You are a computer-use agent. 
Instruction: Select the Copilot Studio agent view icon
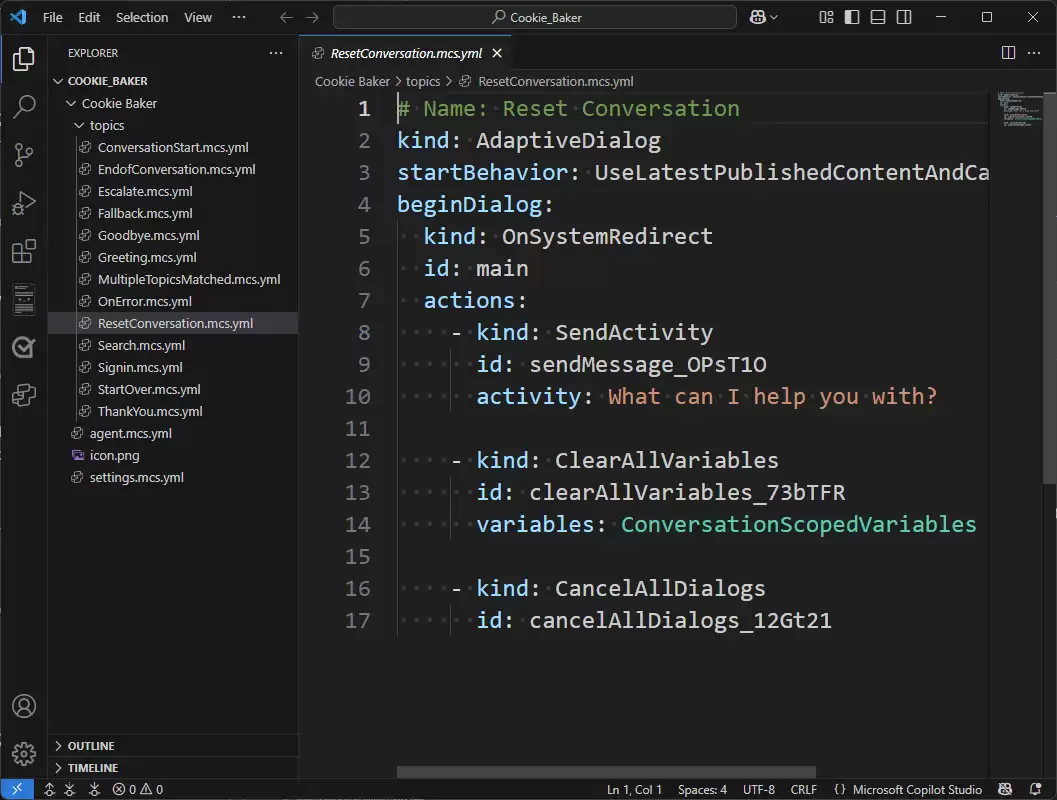25,347
